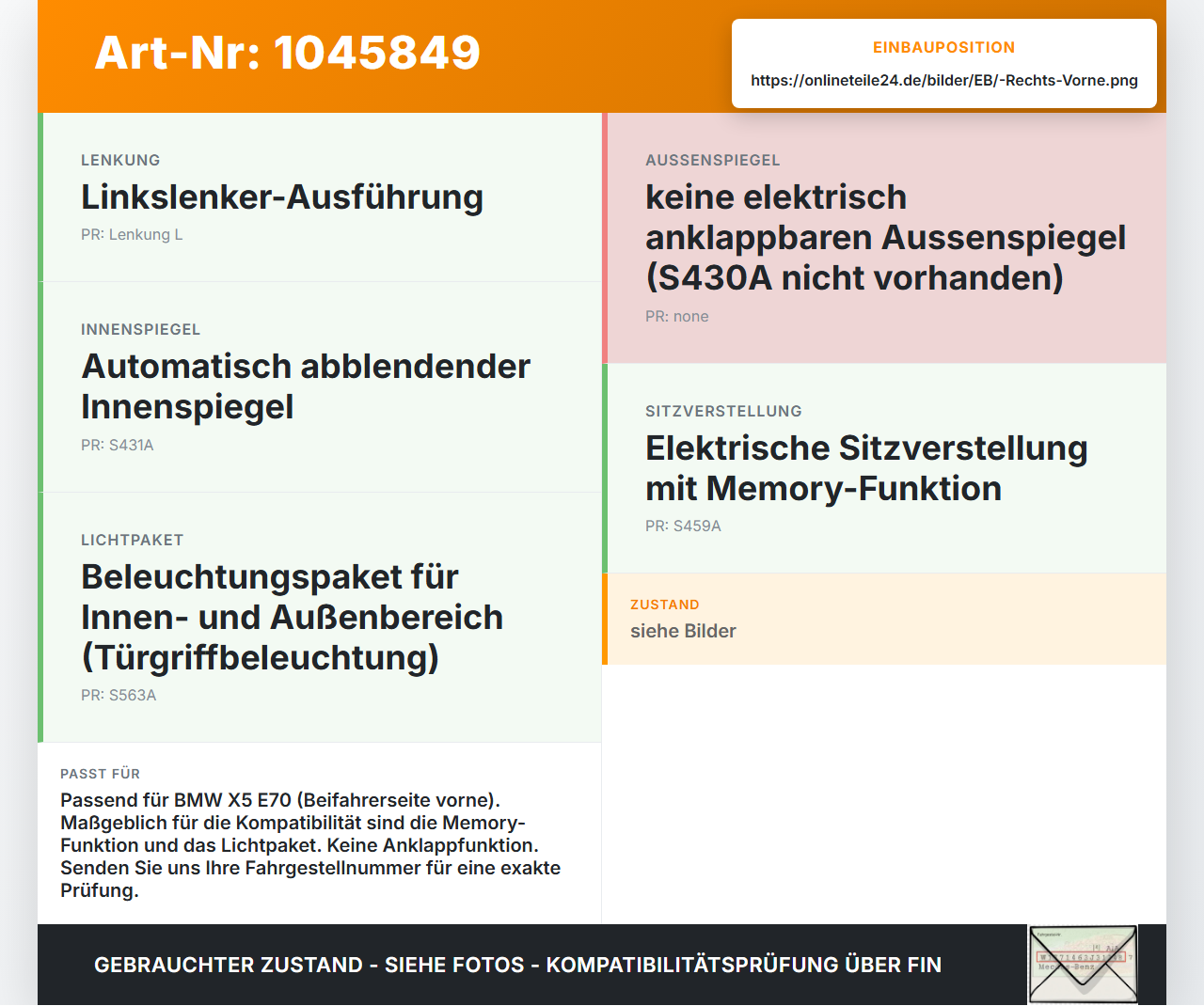
Task: Open the onlineteile24.de Rechts-Vorne.png image URL
Action: [944, 80]
